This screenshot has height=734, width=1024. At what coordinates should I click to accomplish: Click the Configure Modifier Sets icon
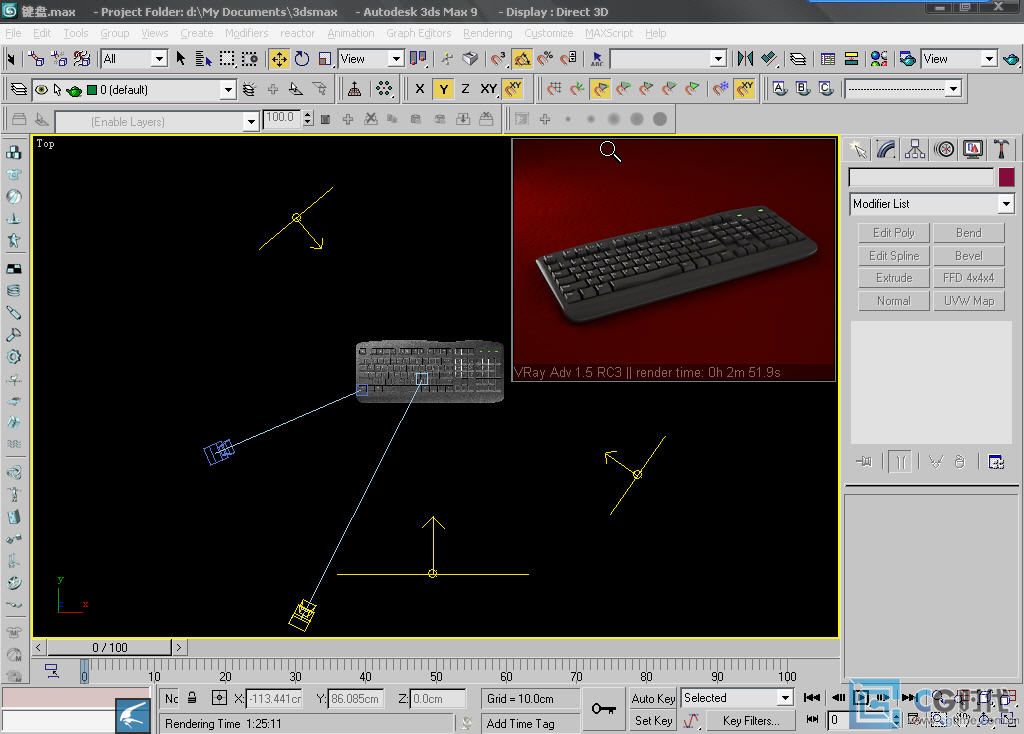[x=996, y=462]
